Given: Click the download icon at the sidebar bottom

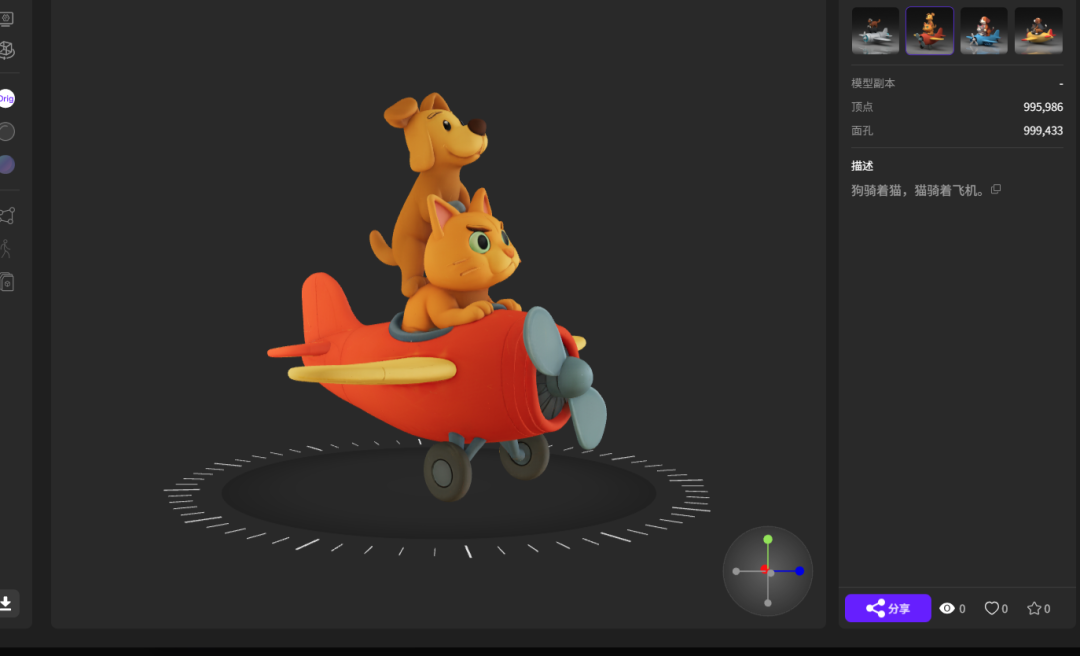Looking at the screenshot, I should click(x=6, y=604).
